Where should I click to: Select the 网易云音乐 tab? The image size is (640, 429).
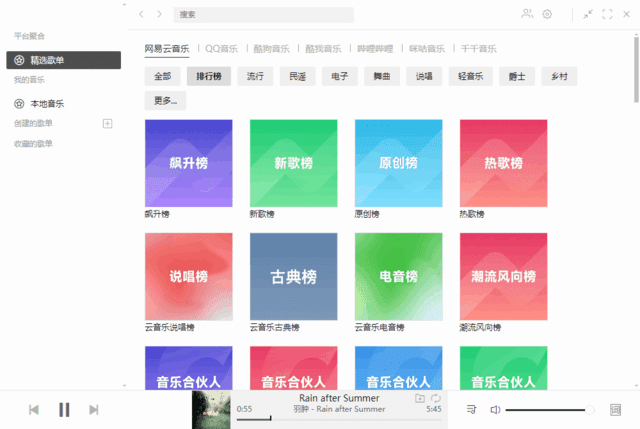pyautogui.click(x=167, y=49)
